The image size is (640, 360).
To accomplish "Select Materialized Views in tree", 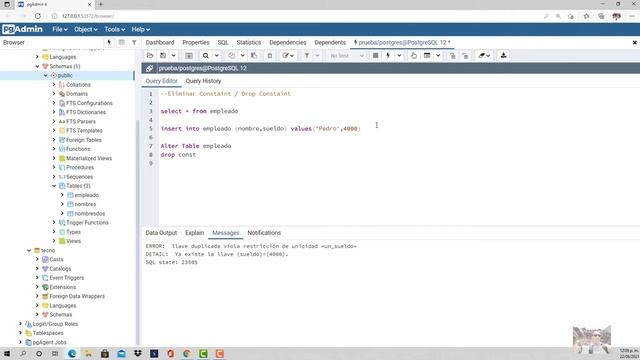I will (x=89, y=158).
